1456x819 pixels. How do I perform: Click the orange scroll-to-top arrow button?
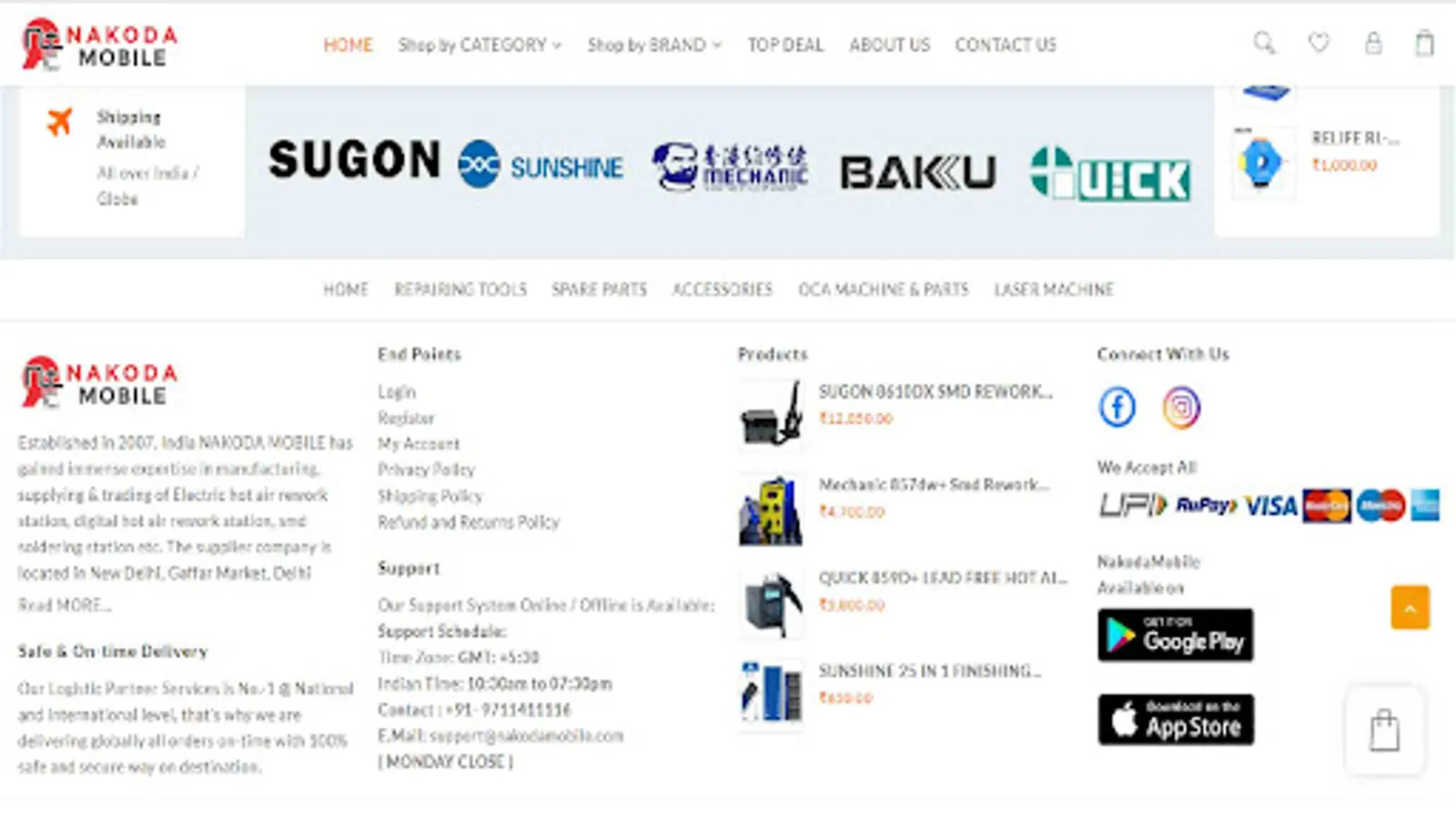point(1410,607)
